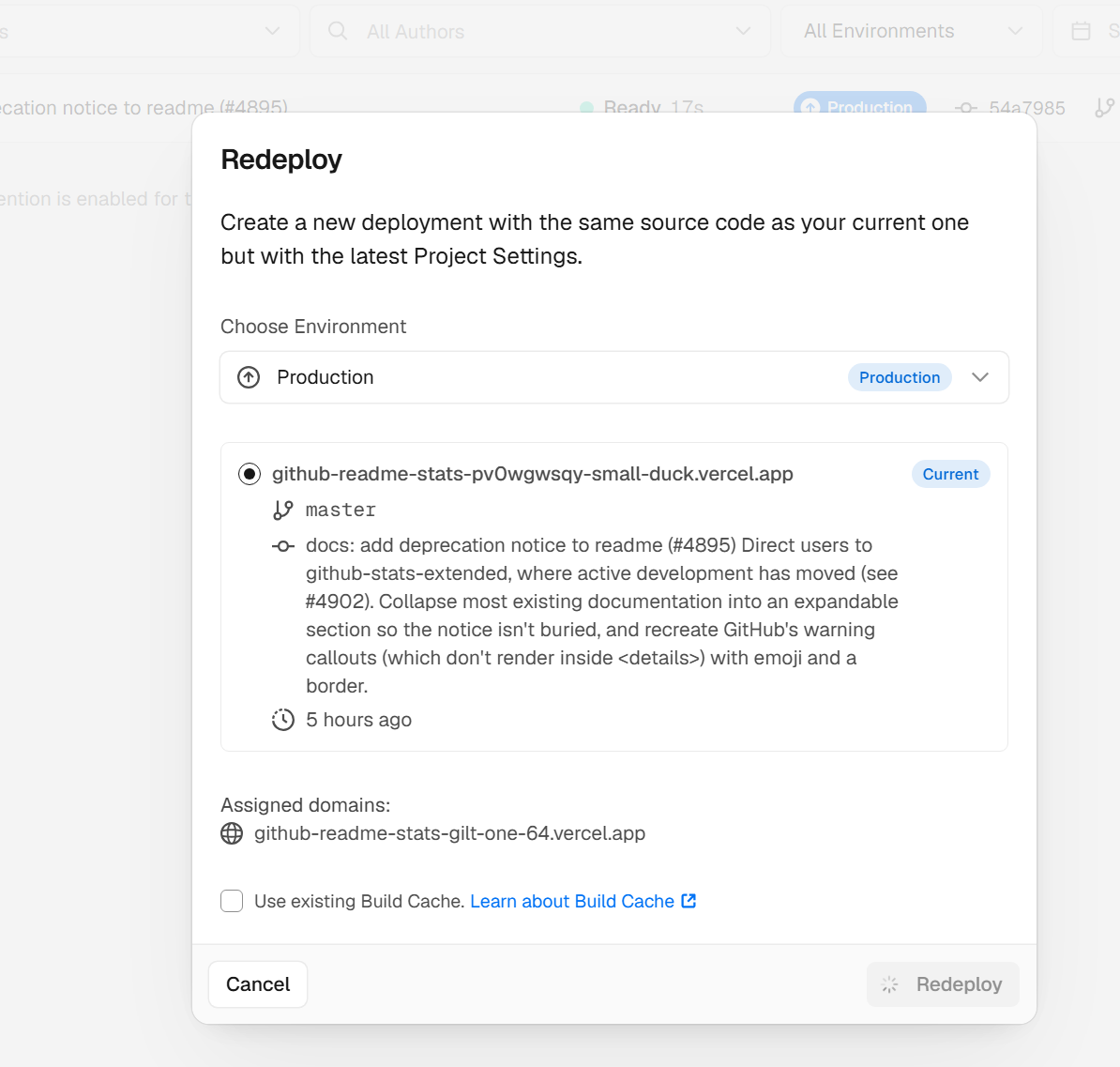The image size is (1120, 1067).
Task: Open the All Authors dropdown chevron
Action: [743, 31]
